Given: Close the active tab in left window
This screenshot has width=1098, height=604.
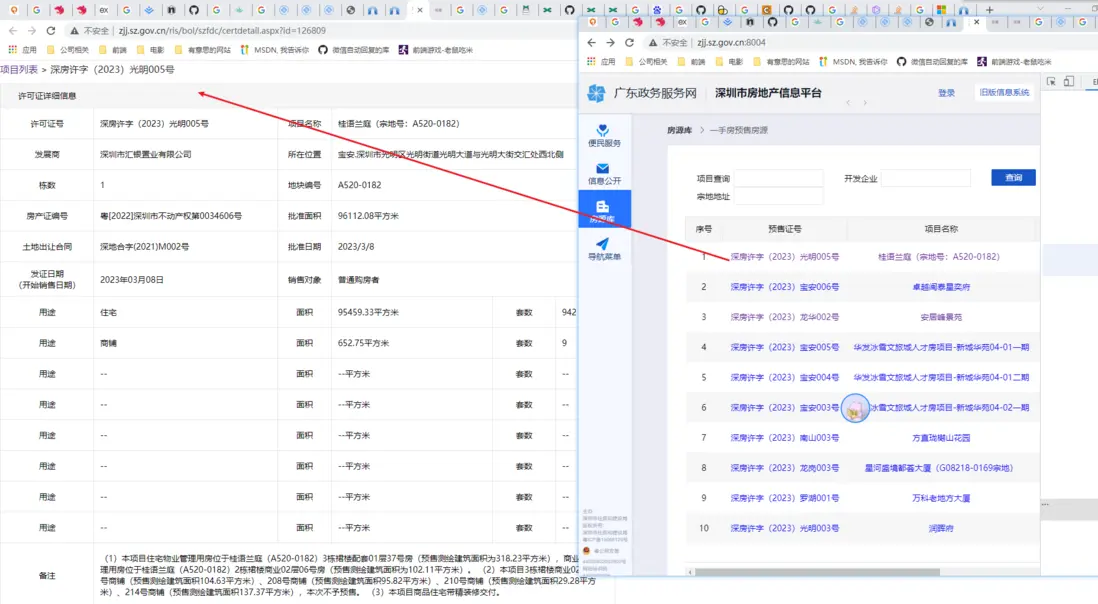Looking at the screenshot, I should [x=419, y=10].
